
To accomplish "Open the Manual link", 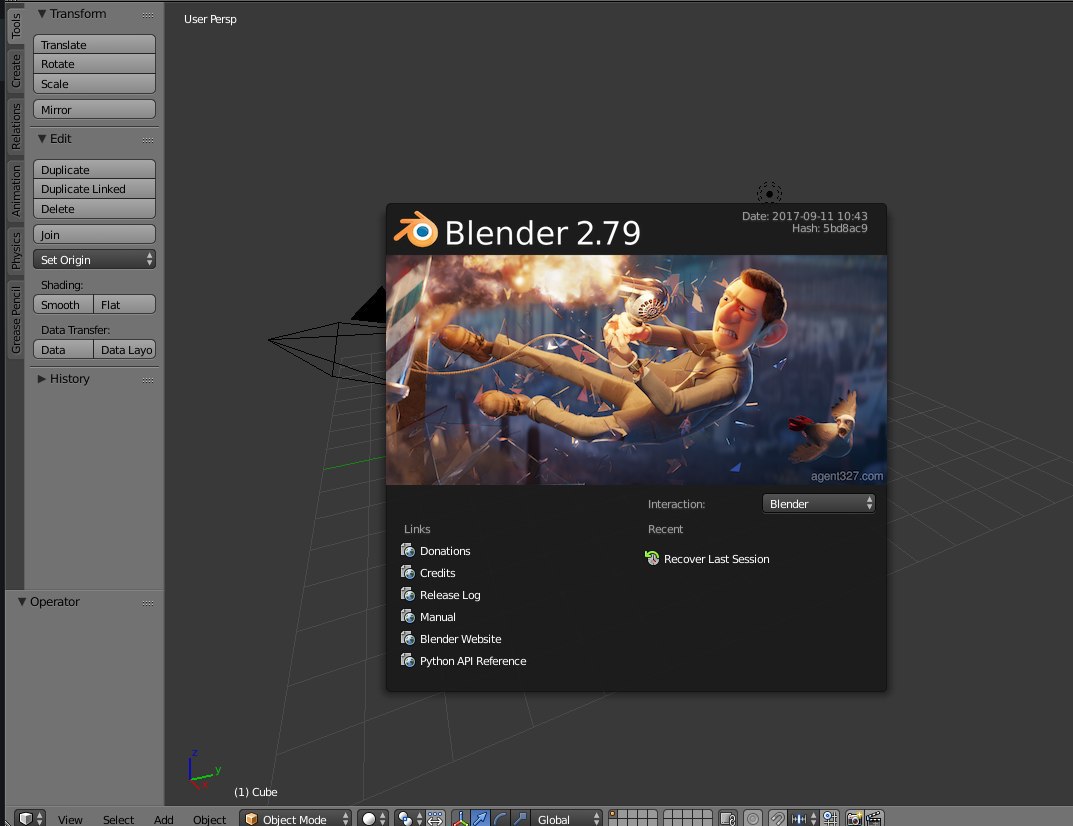I will [x=437, y=617].
